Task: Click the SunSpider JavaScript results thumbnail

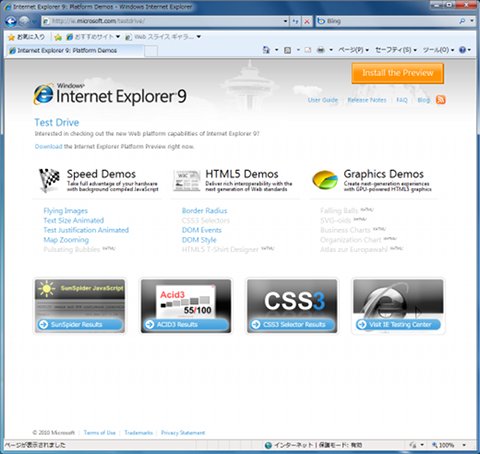Action: (80, 306)
